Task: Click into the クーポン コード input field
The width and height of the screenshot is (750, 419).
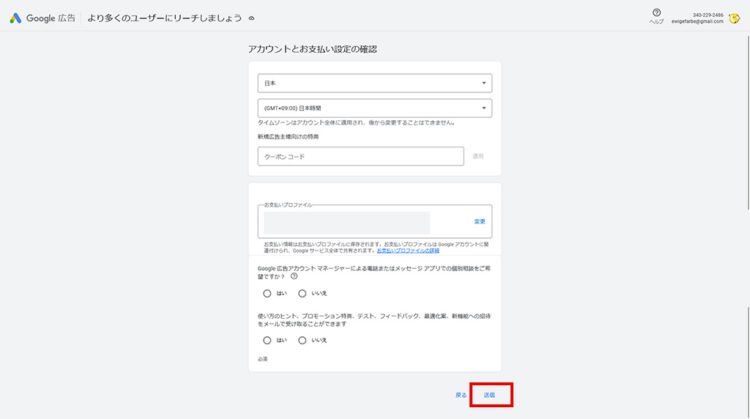Action: click(360, 156)
